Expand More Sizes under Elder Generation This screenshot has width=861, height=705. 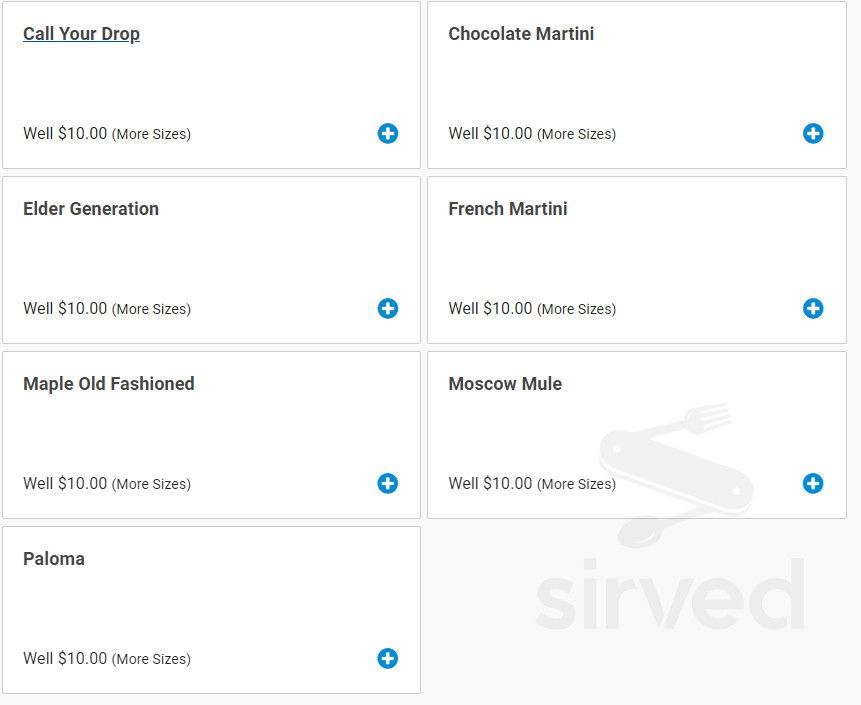(x=151, y=309)
